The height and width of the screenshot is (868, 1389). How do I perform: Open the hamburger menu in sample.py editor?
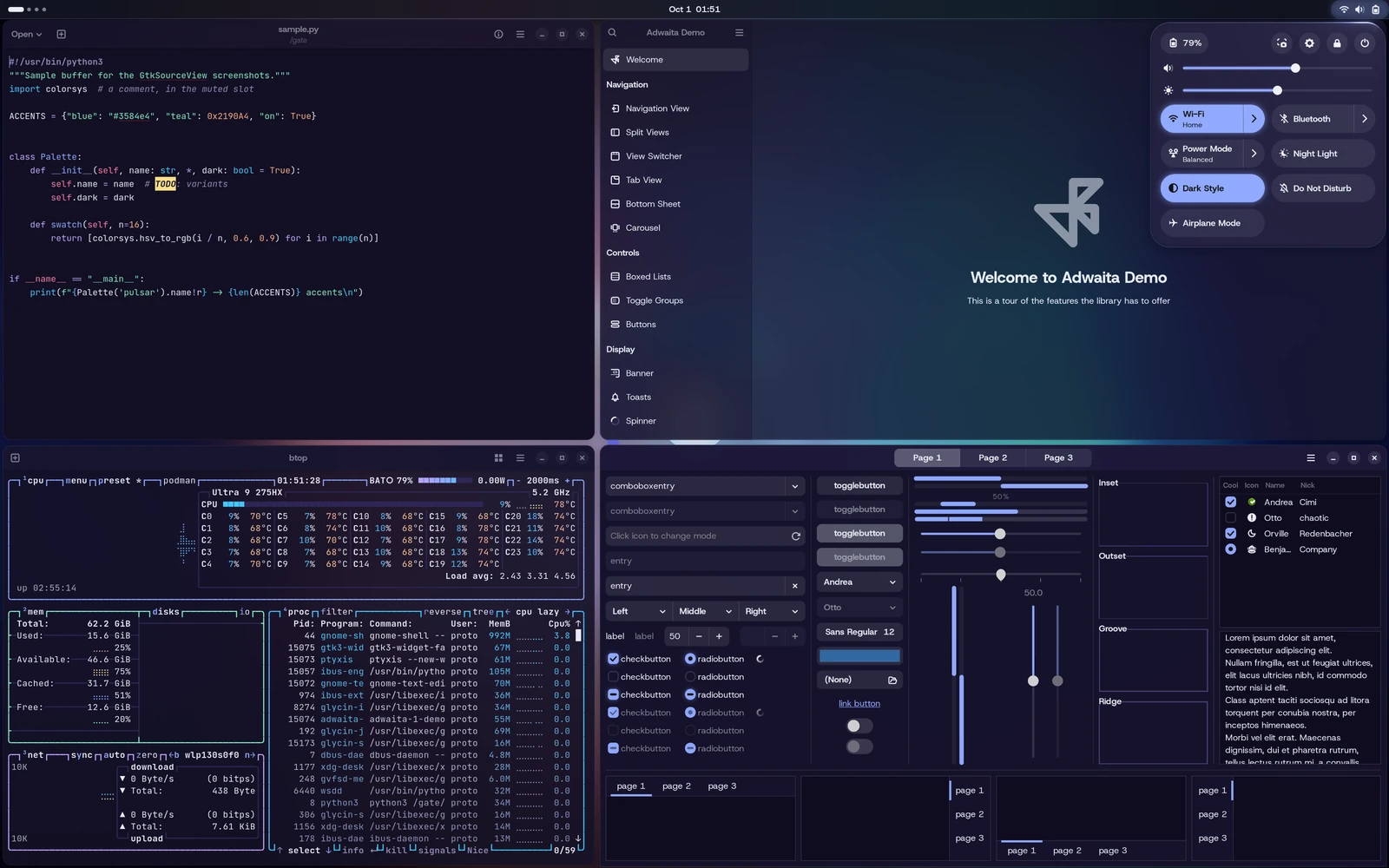pos(520,34)
